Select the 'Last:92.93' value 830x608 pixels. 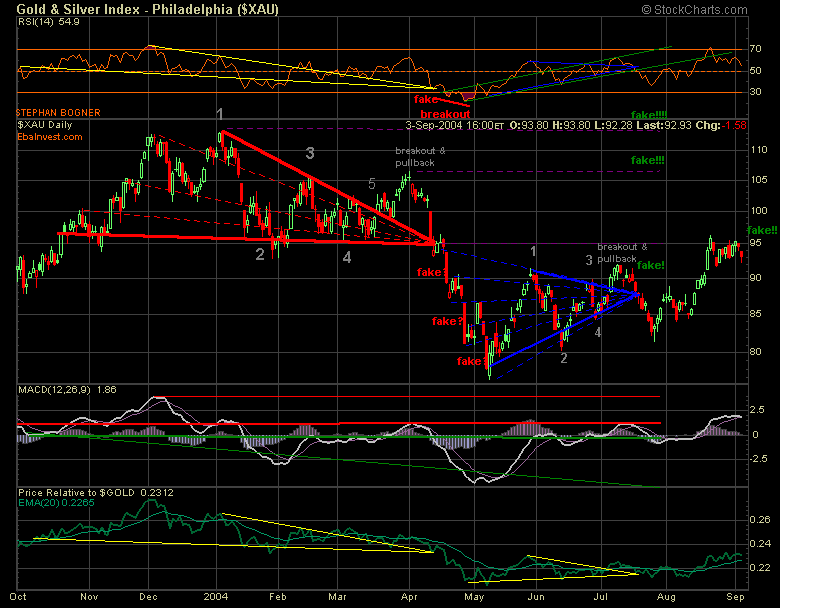662,125
